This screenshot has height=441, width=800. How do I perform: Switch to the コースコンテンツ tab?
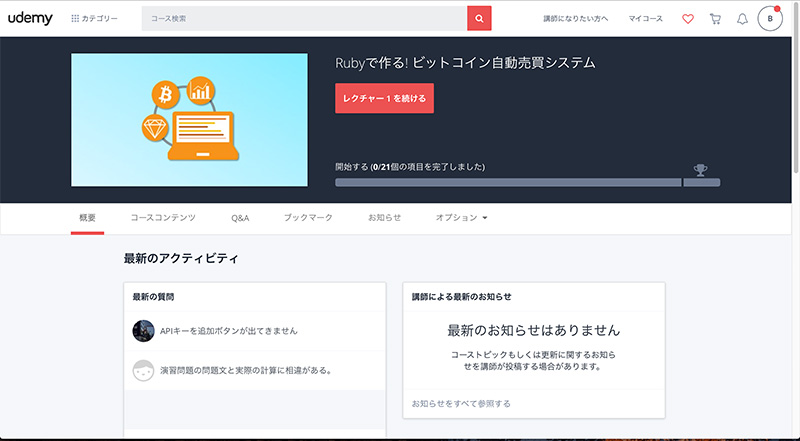(x=163, y=218)
